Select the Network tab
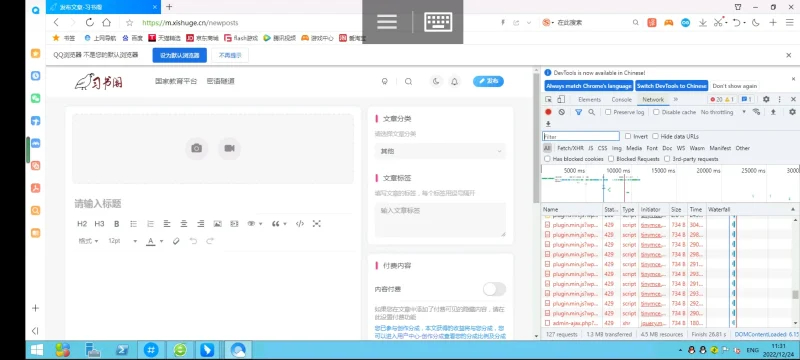The width and height of the screenshot is (800, 360). point(653,99)
